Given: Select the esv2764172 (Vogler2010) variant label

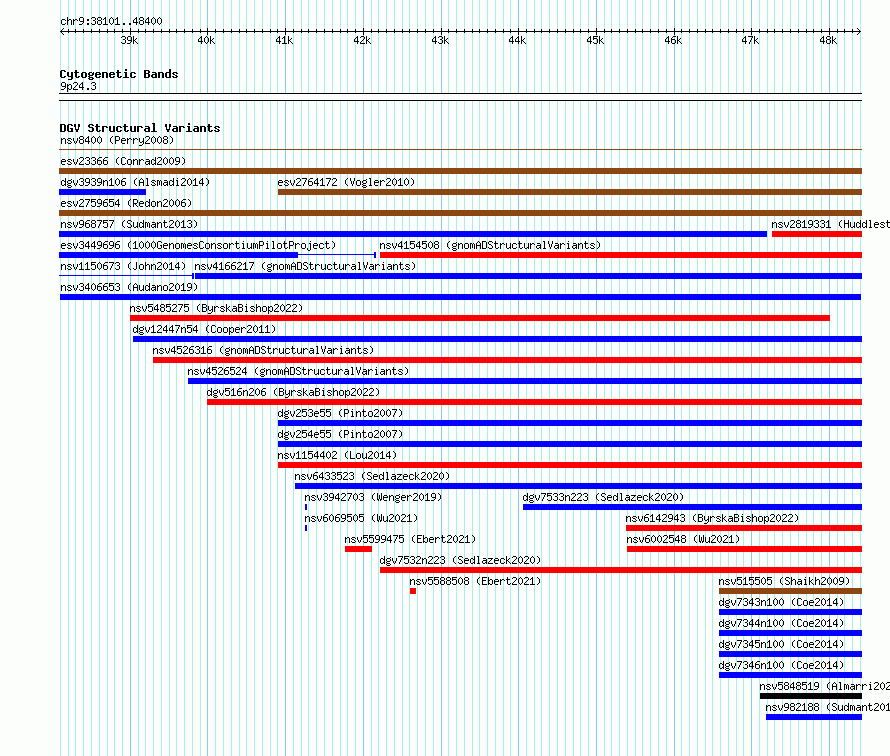Looking at the screenshot, I should [346, 182].
